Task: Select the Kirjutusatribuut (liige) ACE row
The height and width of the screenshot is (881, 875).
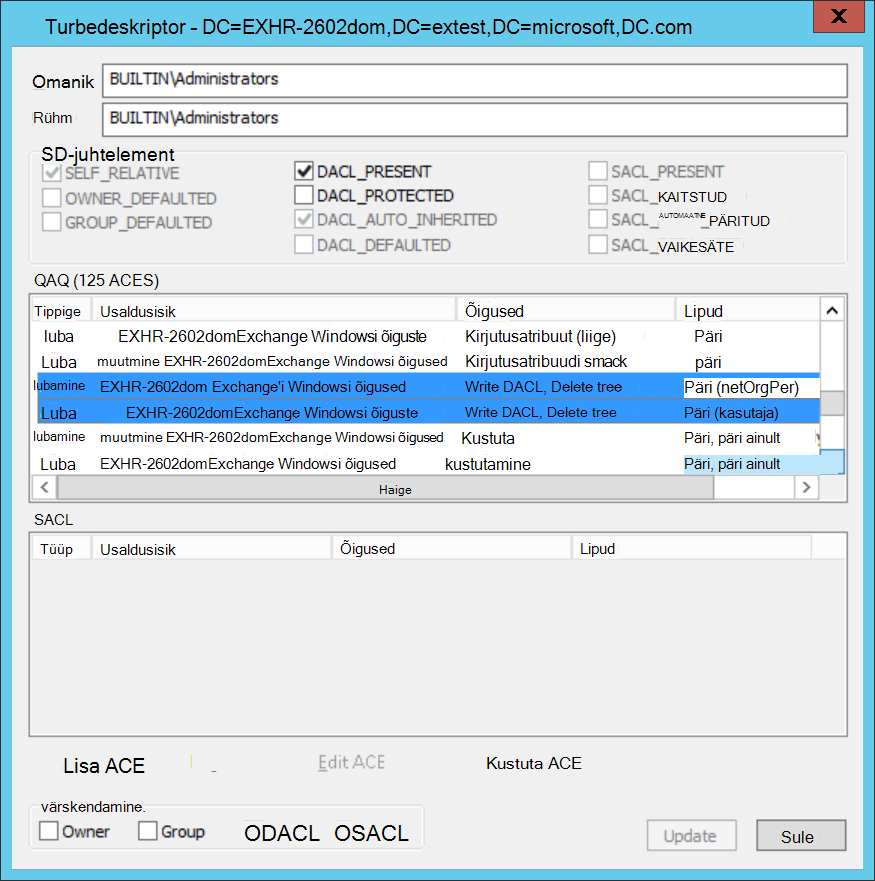Action: [425, 337]
